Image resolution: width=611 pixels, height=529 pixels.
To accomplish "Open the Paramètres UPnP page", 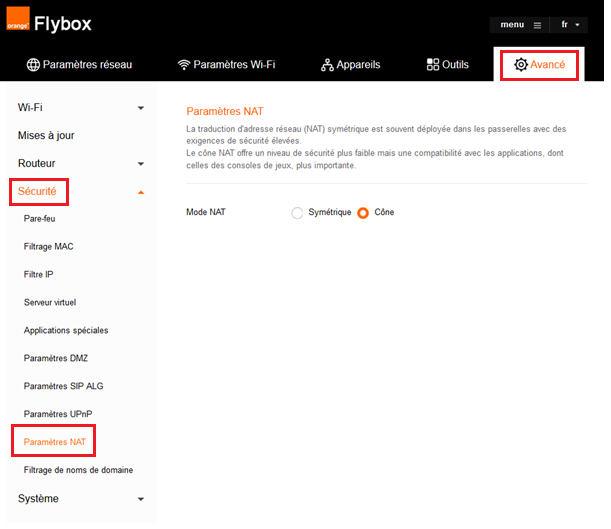I will 58,414.
